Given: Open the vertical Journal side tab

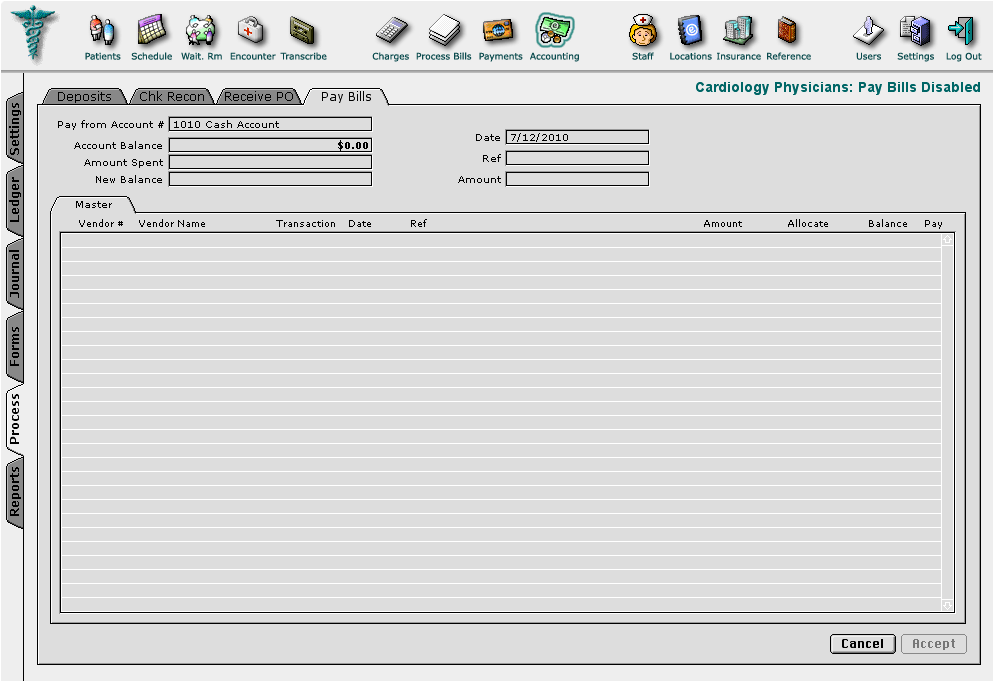Looking at the screenshot, I should [15, 273].
